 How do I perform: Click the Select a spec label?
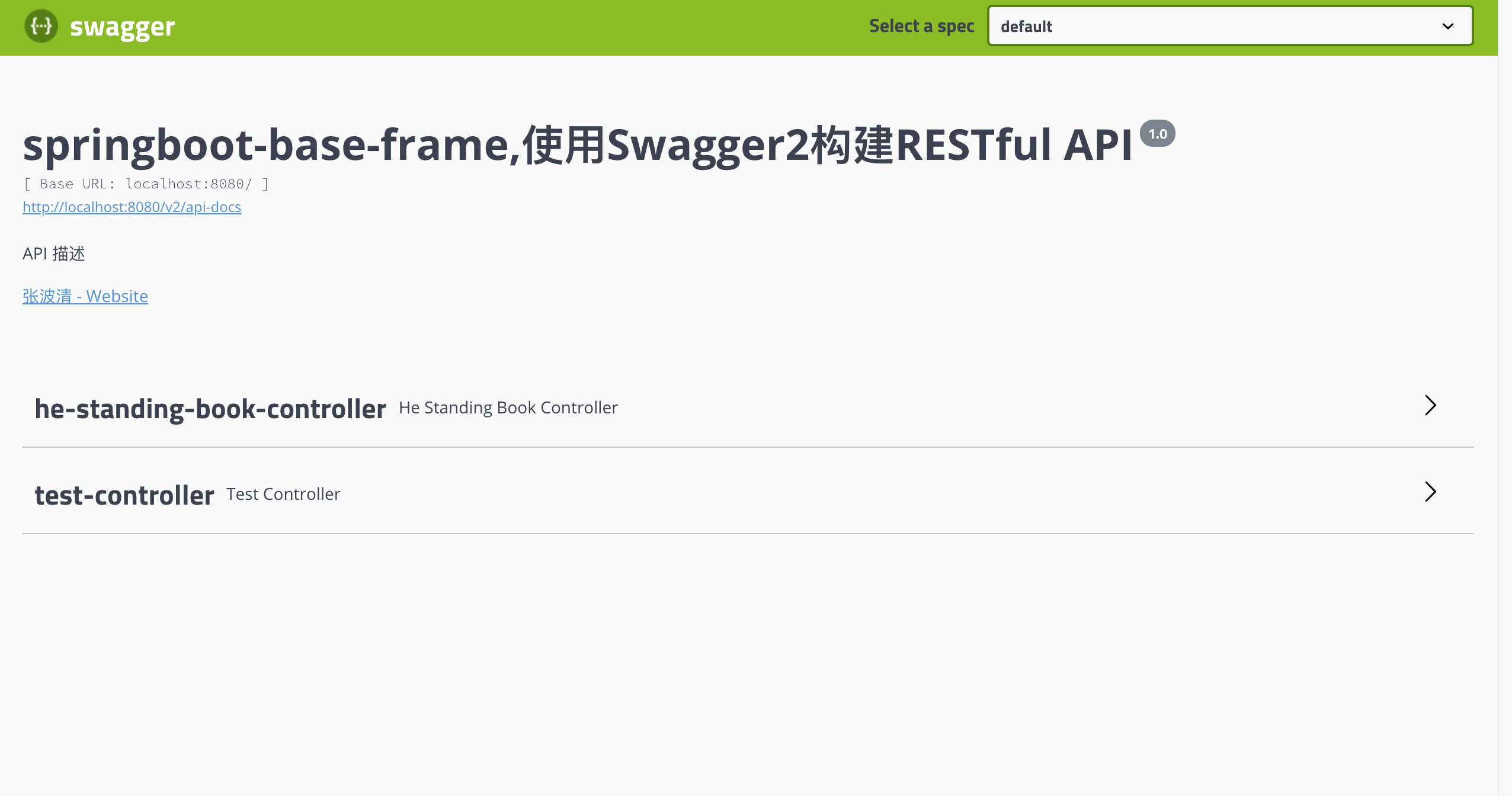[921, 26]
